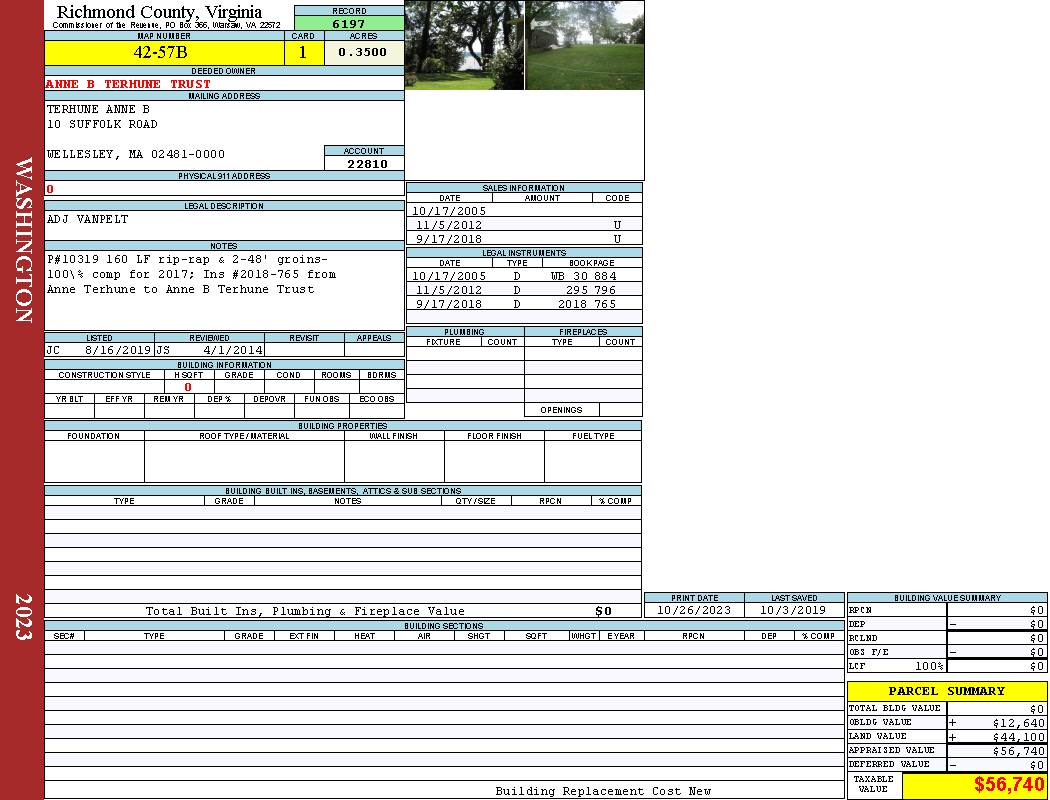
Task: Select the acres value 0.3500
Action: point(362,53)
